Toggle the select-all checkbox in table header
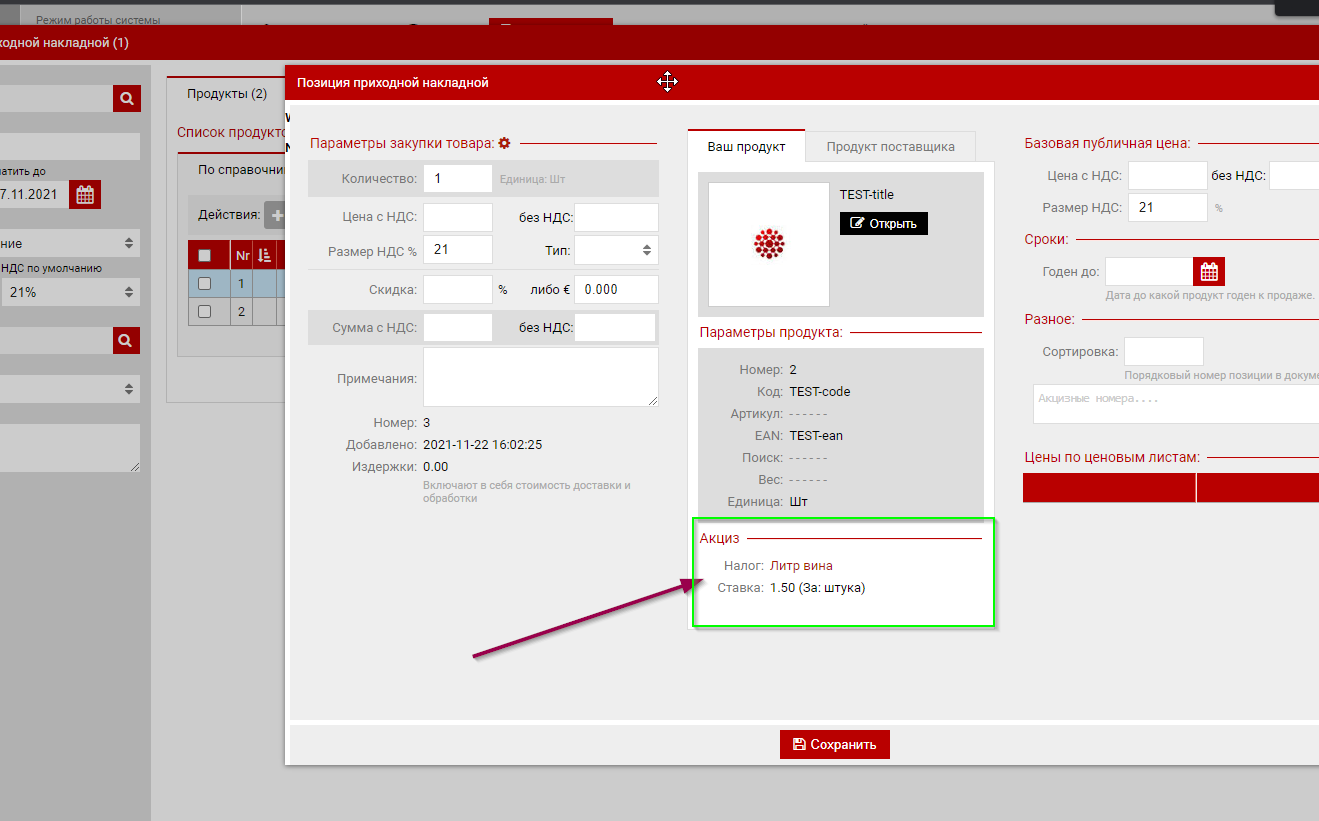Viewport: 1319px width, 821px height. (x=204, y=255)
